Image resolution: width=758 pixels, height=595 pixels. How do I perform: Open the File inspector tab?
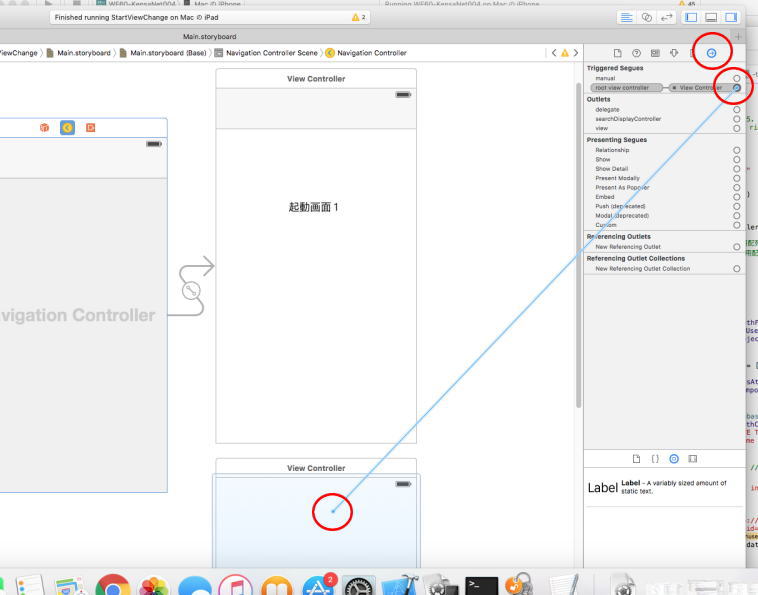[x=617, y=52]
